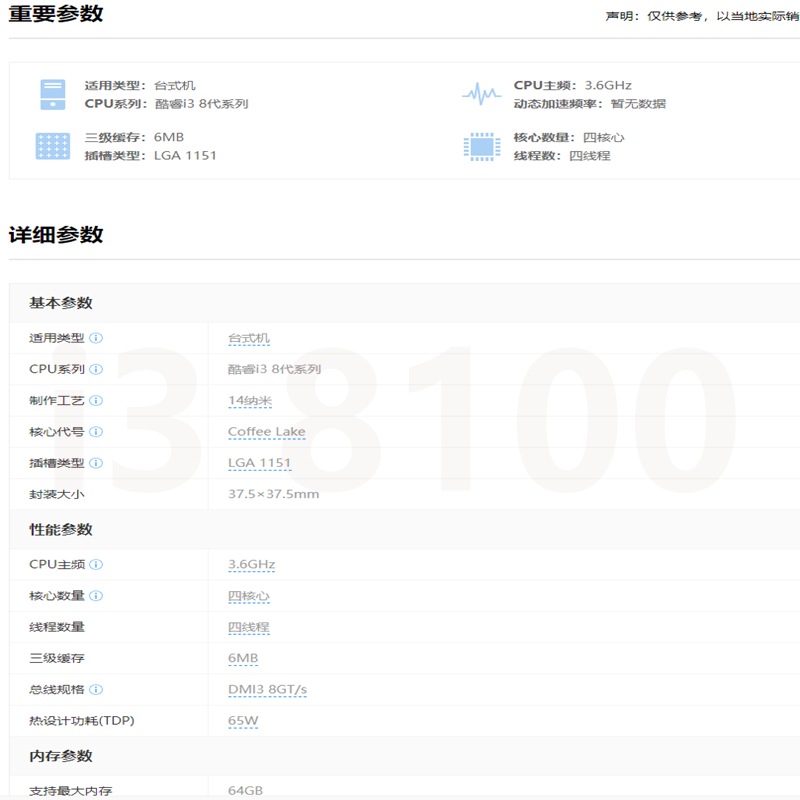Select 酷睿i3 8代系列 in 重要参数 summary

[x=202, y=104]
